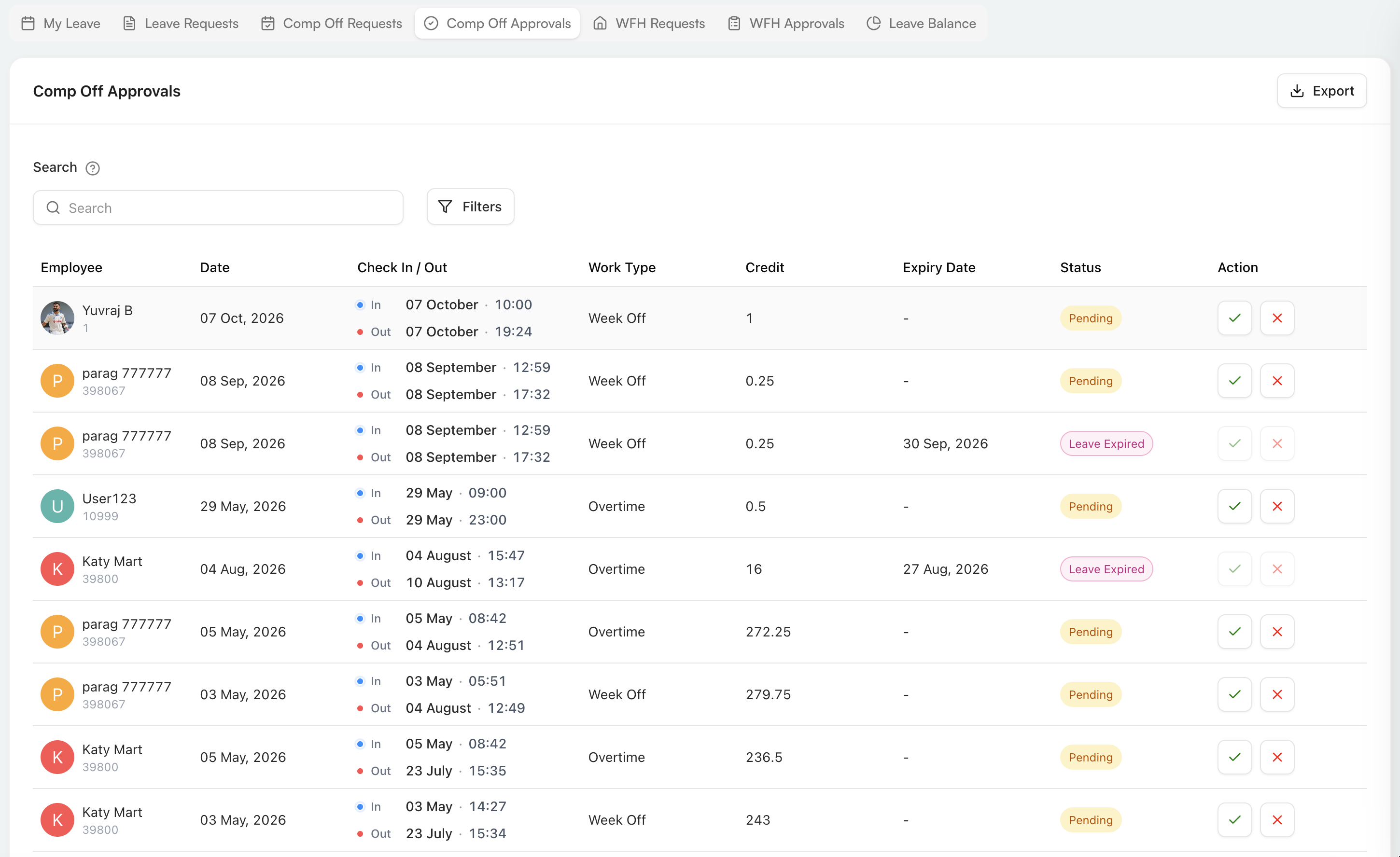Click the Employee column header

tap(71, 267)
